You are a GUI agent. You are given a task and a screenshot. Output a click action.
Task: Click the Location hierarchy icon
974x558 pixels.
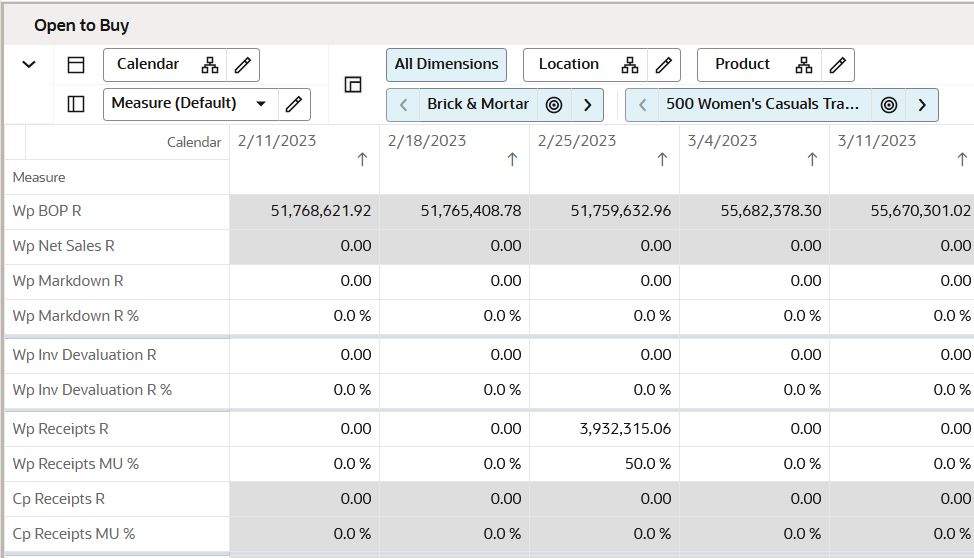click(x=630, y=65)
